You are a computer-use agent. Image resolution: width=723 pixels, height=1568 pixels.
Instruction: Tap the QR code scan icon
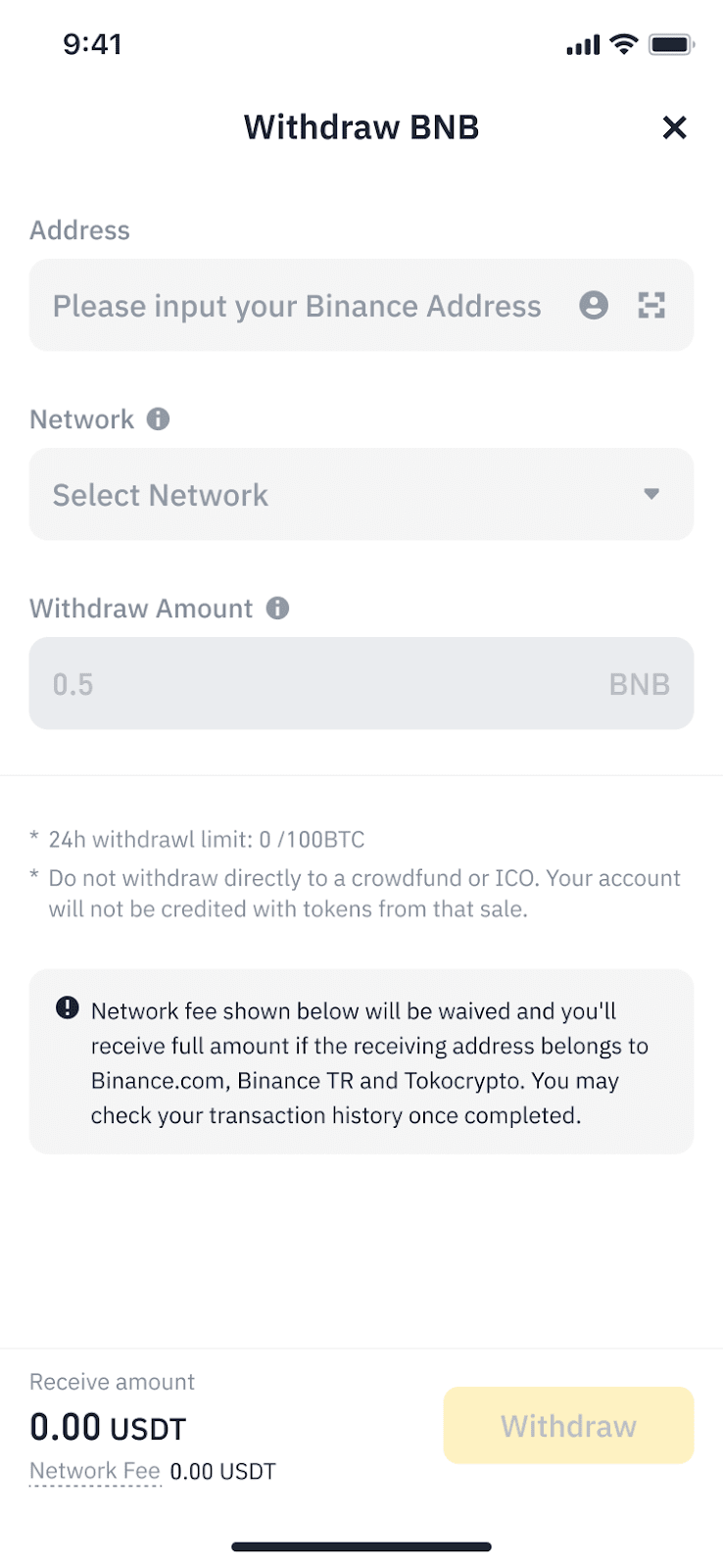click(x=651, y=306)
